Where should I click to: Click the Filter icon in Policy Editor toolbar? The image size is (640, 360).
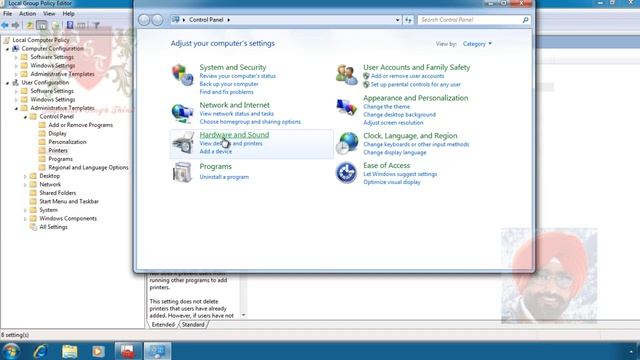[x=96, y=25]
